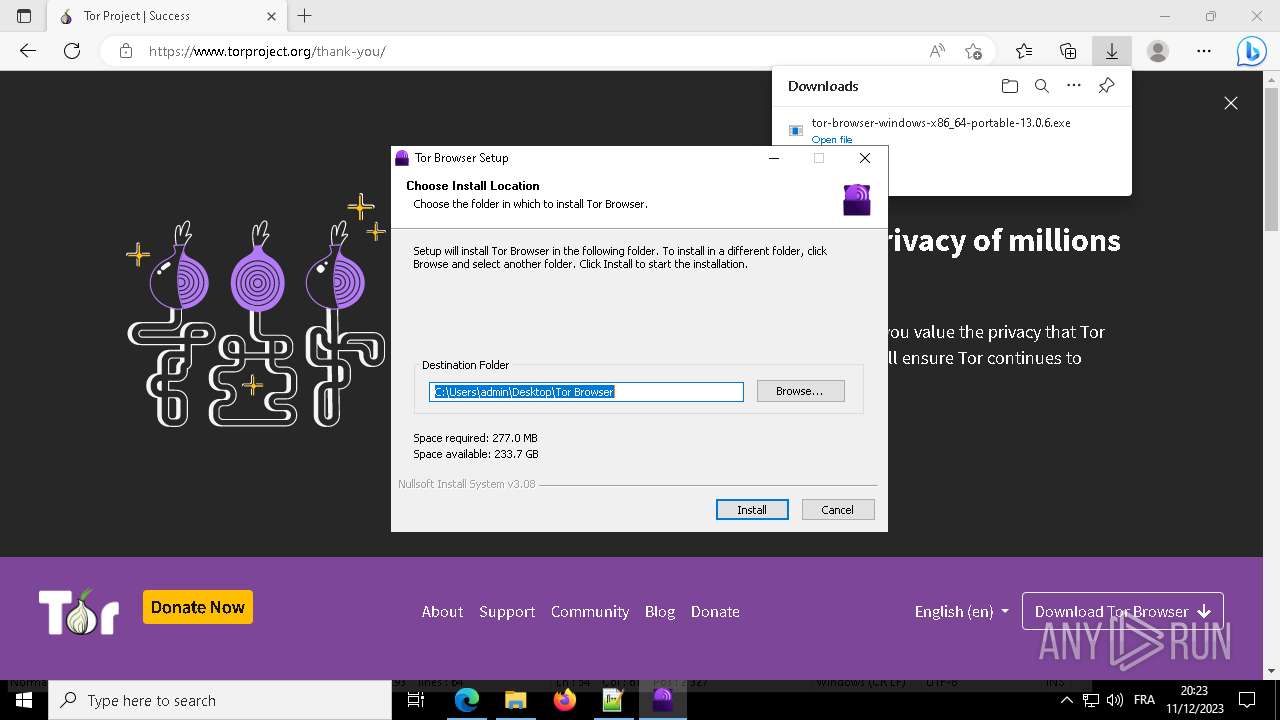Open the Edge profile avatar
Image resolution: width=1280 pixels, height=720 pixels.
click(1158, 51)
